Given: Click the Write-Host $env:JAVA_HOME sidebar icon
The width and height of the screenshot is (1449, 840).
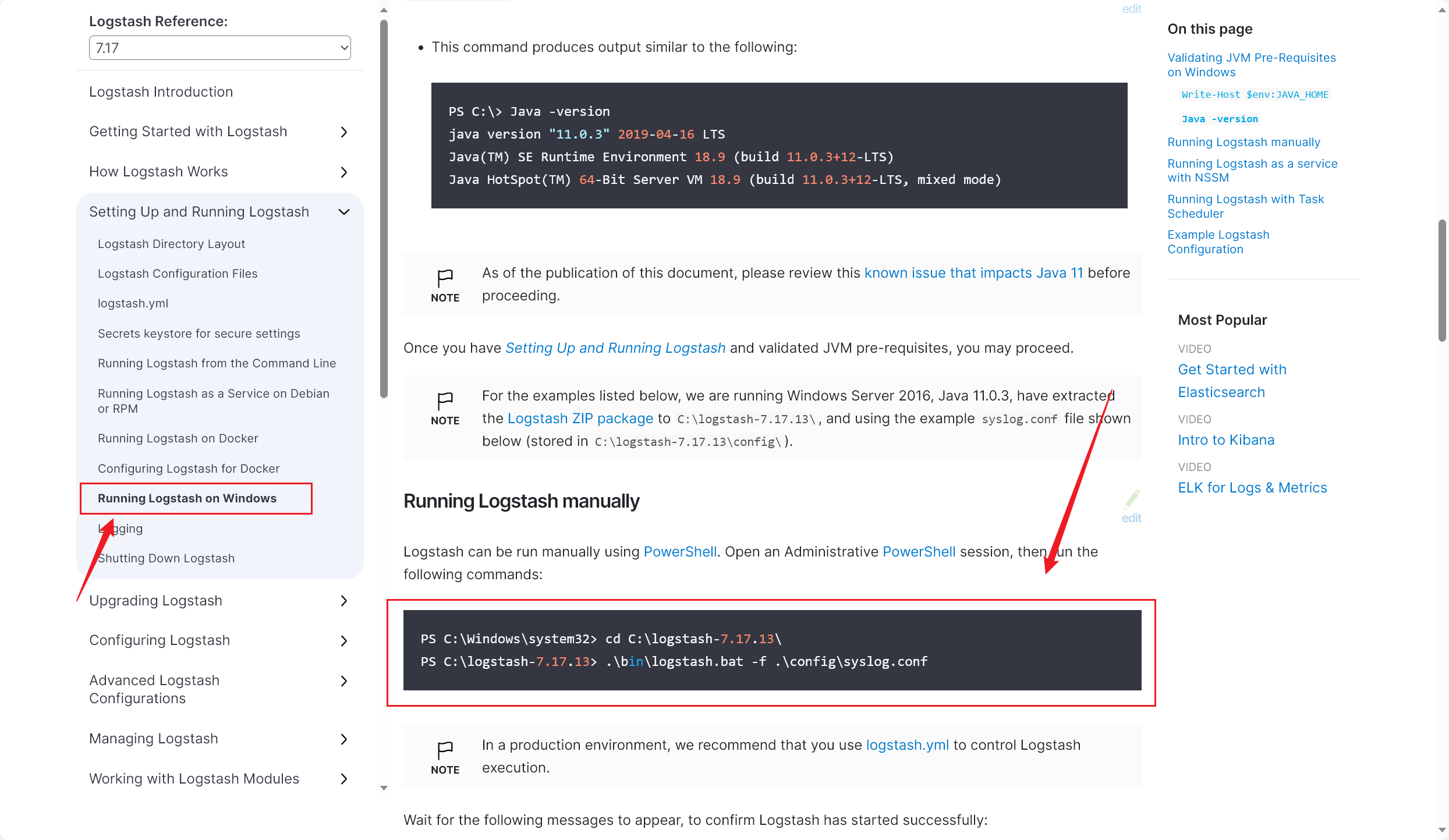Looking at the screenshot, I should [x=1255, y=94].
